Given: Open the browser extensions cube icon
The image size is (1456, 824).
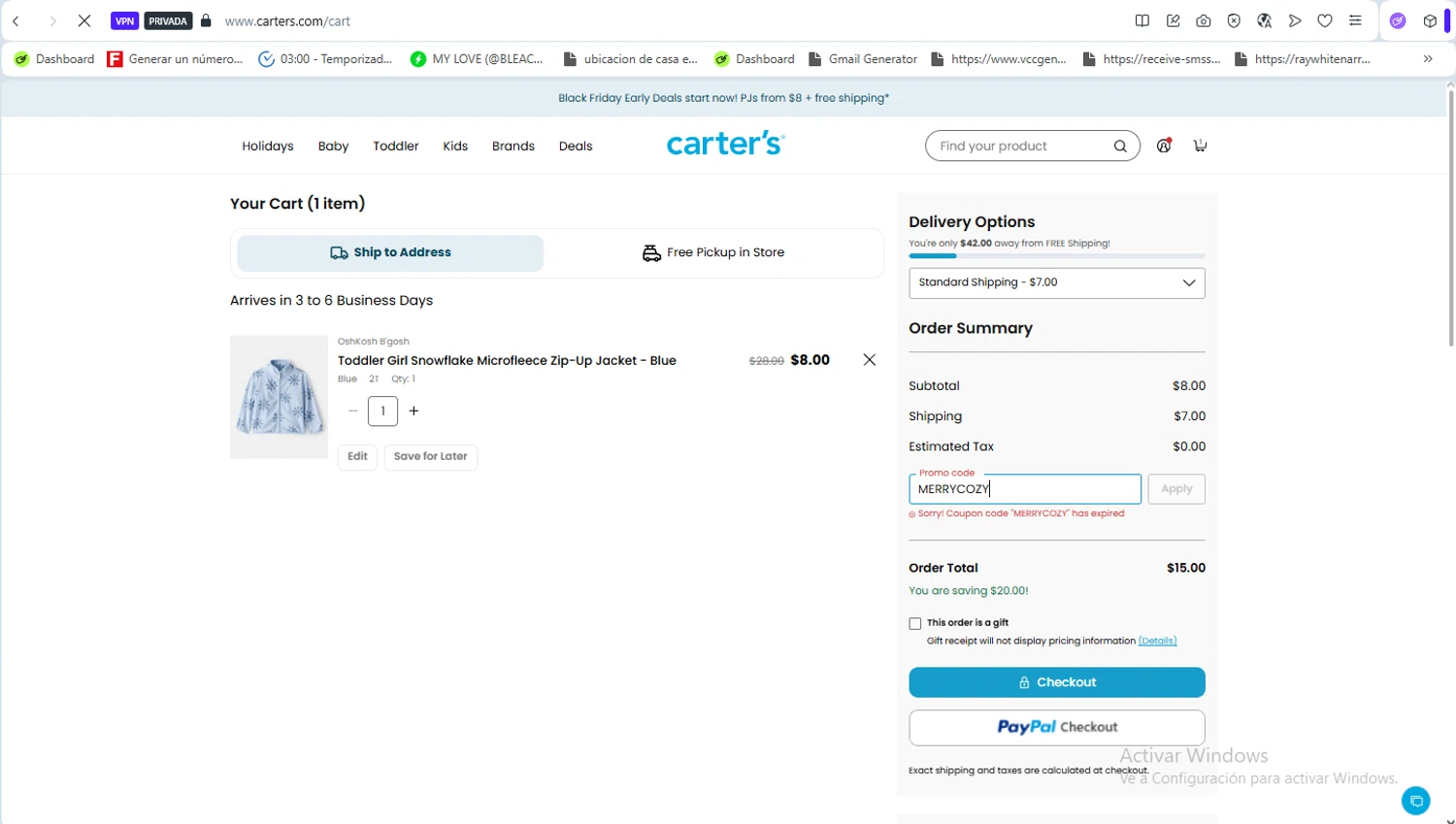Looking at the screenshot, I should click(x=1430, y=20).
